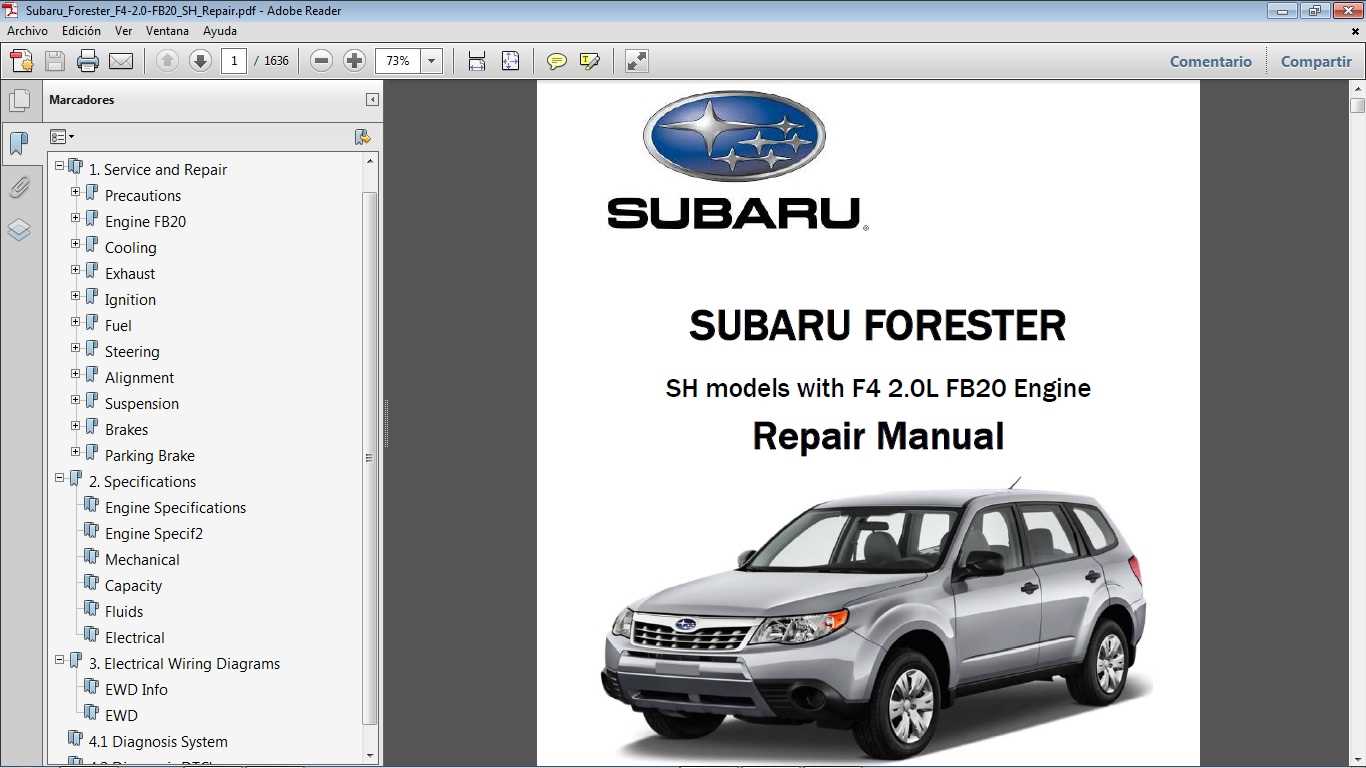Screen dimensions: 1366x768
Task: Open the EWD Info bookmark
Action: tap(136, 689)
